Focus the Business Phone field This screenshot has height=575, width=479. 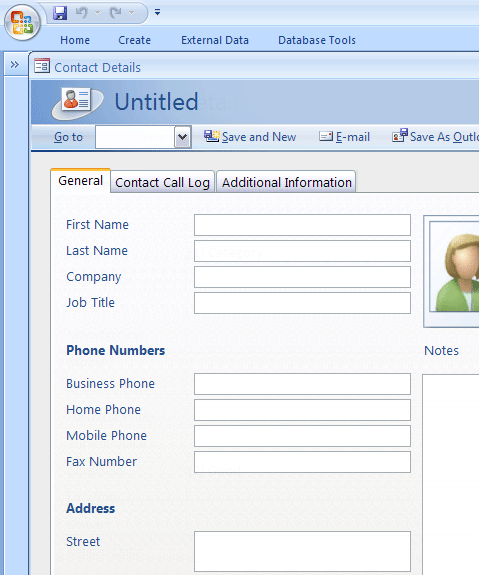tap(302, 384)
